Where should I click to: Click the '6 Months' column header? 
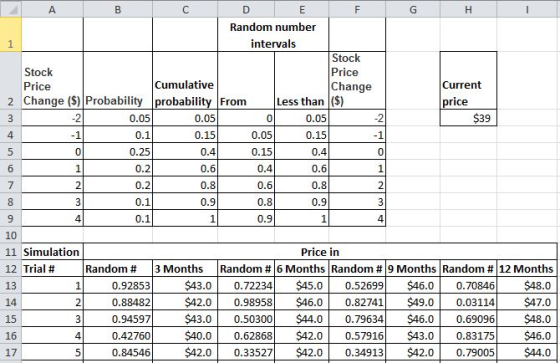click(302, 269)
